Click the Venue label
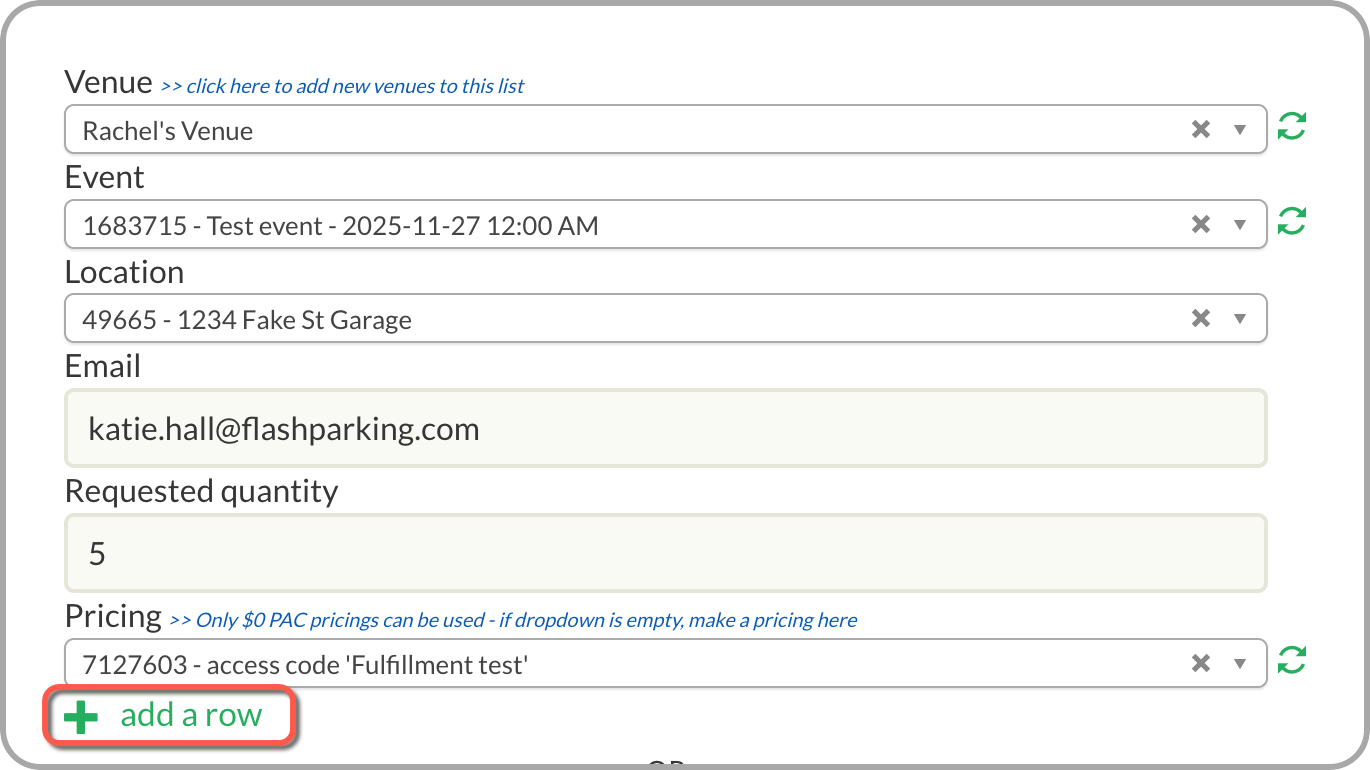 (109, 82)
